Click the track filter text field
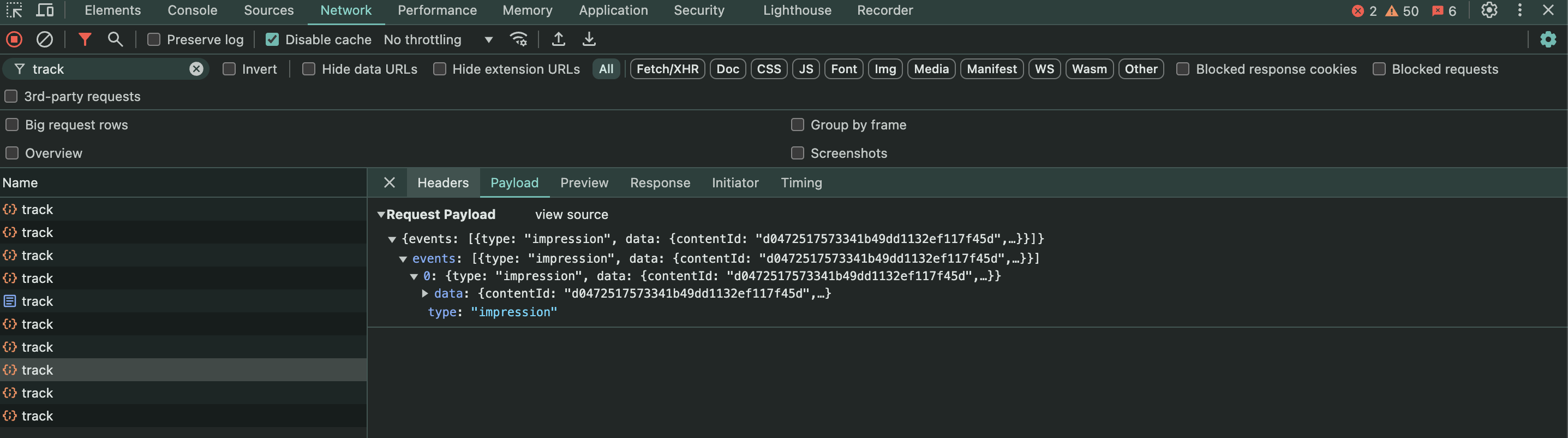 coord(106,69)
